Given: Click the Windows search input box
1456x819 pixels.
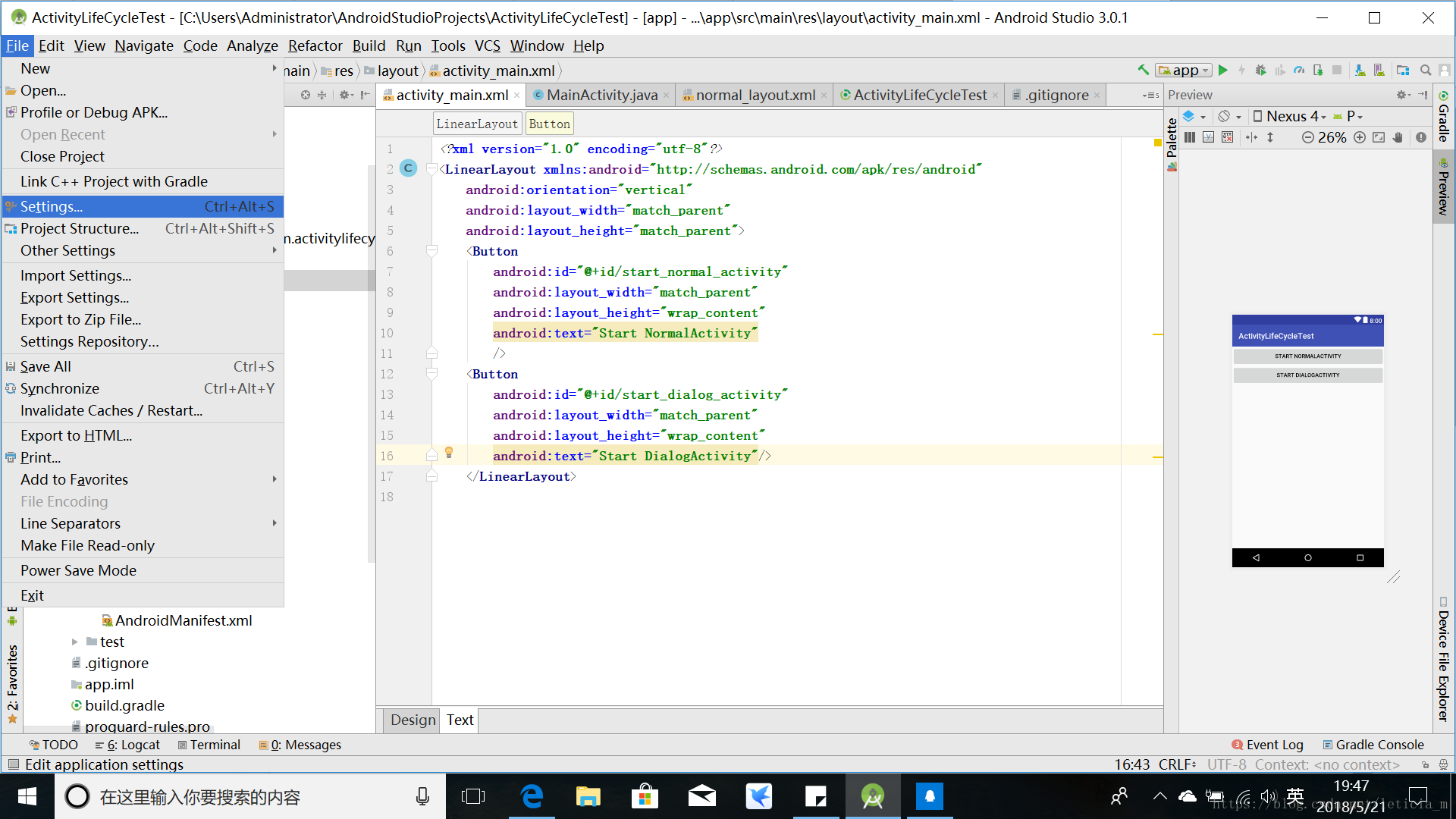Looking at the screenshot, I should click(x=250, y=796).
